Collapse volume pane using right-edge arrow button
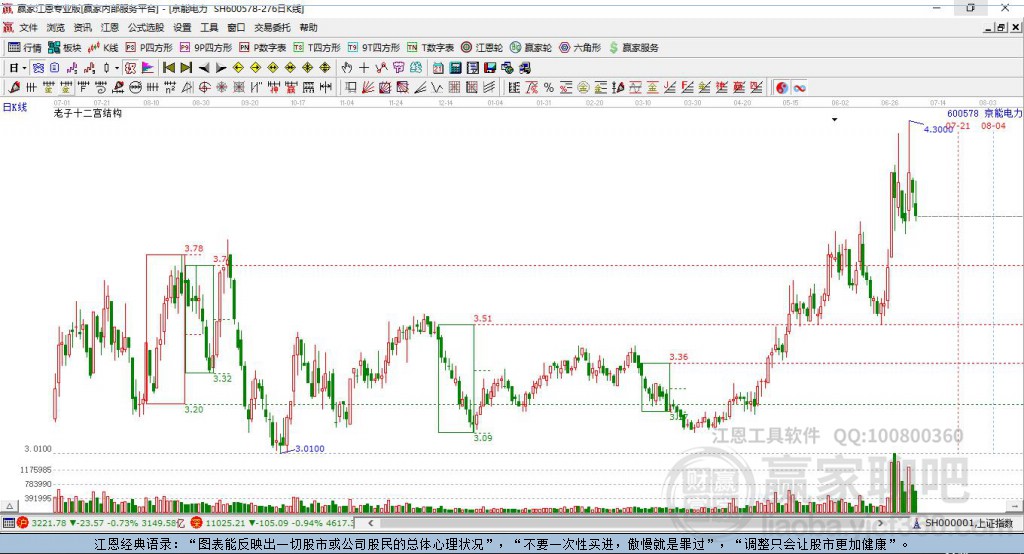 click(1015, 506)
